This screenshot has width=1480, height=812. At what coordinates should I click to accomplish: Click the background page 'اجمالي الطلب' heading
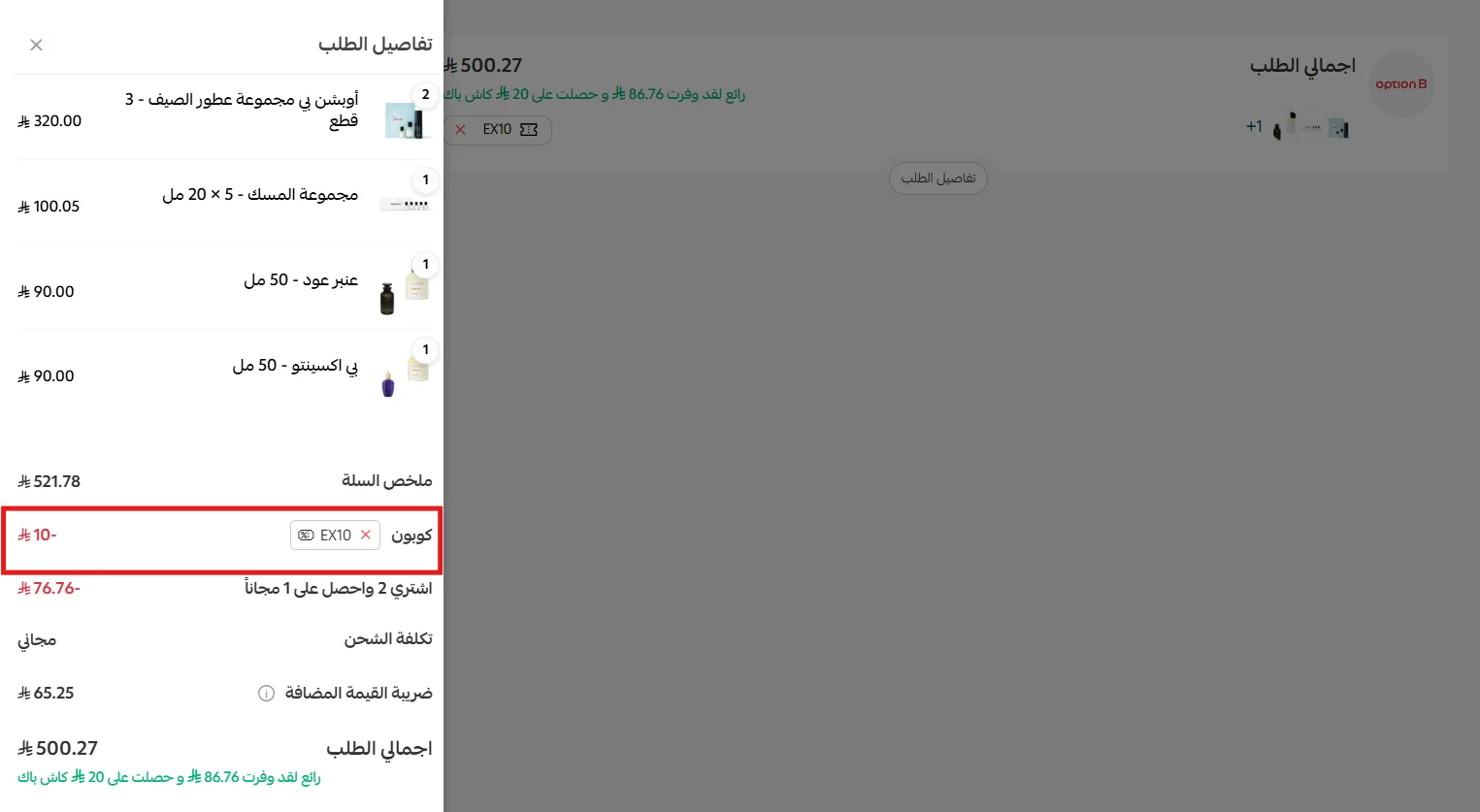tap(1302, 66)
